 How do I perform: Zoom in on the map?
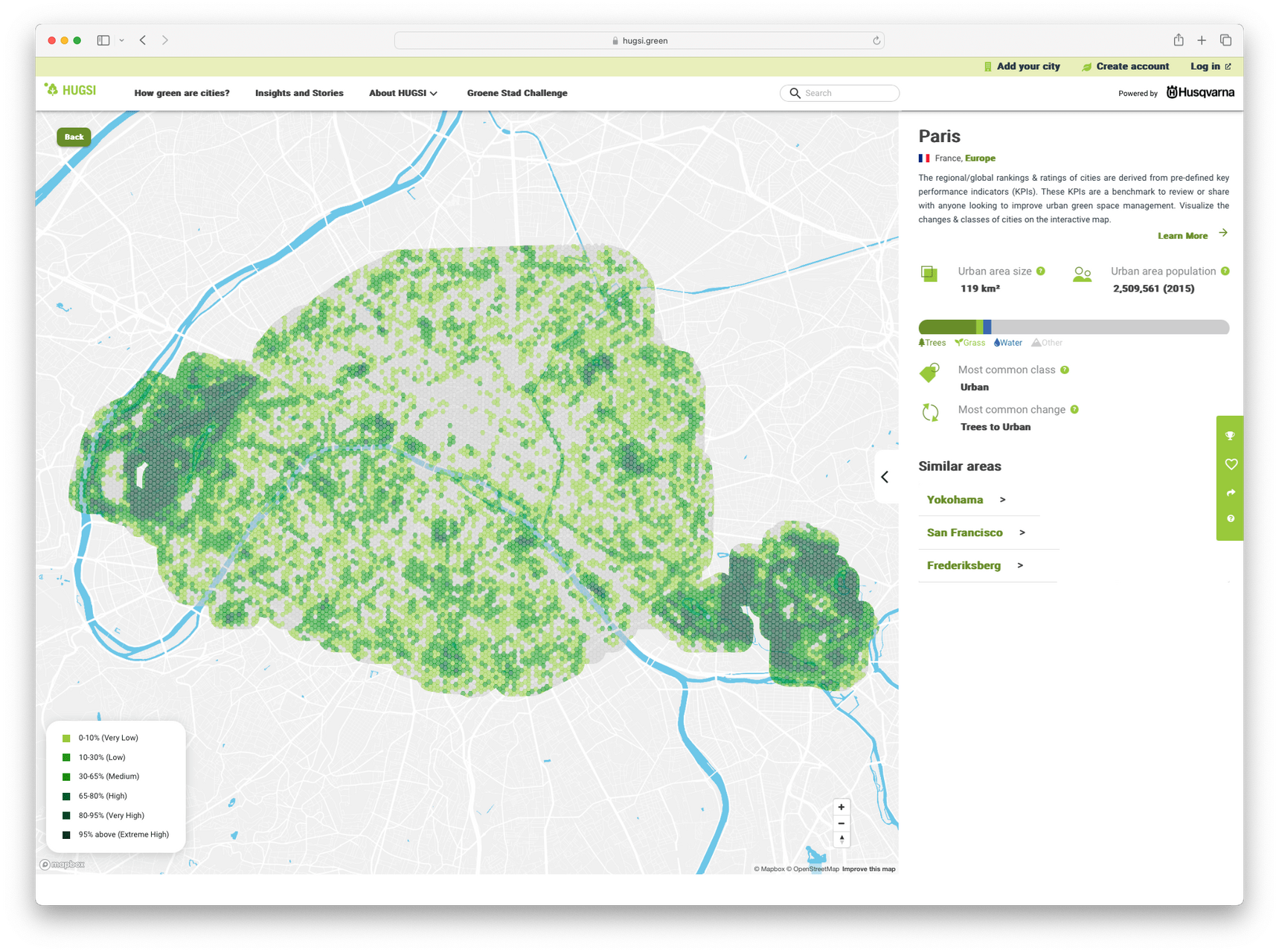click(842, 807)
